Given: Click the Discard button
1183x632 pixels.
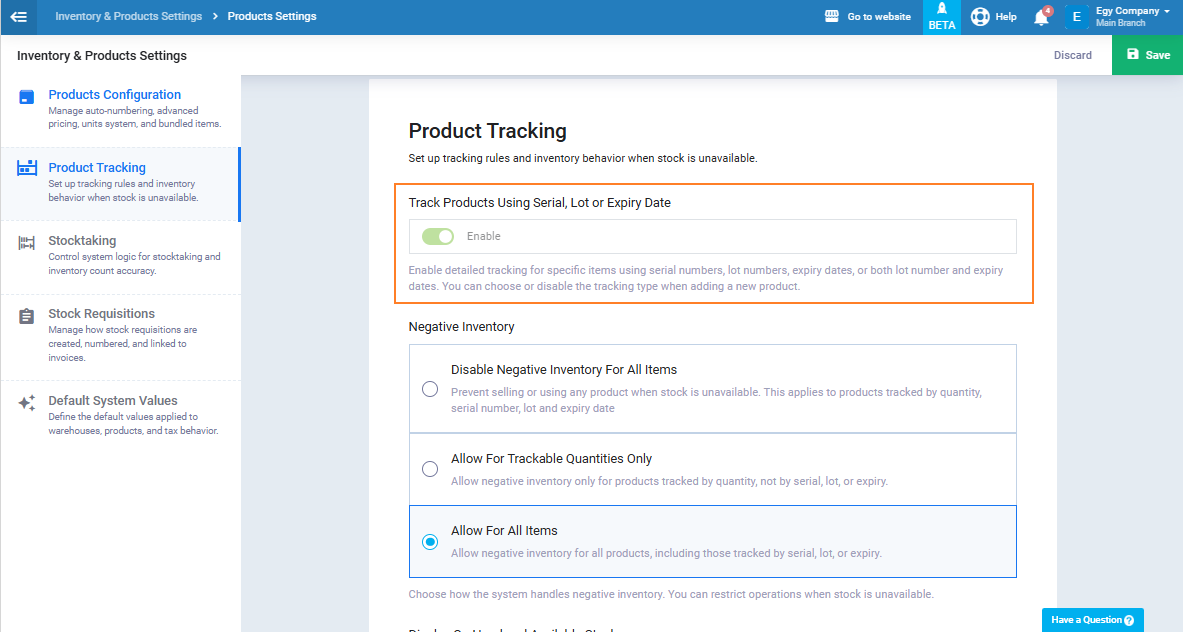Looking at the screenshot, I should [1072, 55].
